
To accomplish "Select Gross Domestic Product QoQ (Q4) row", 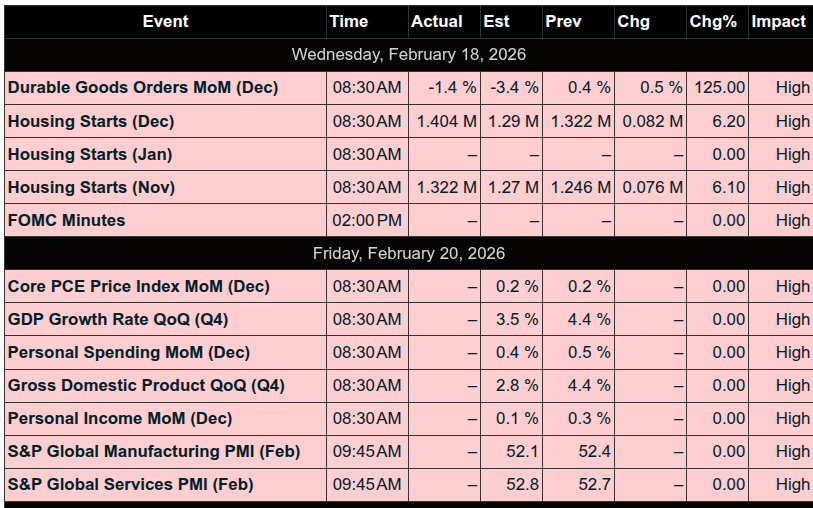I will 146,385.
